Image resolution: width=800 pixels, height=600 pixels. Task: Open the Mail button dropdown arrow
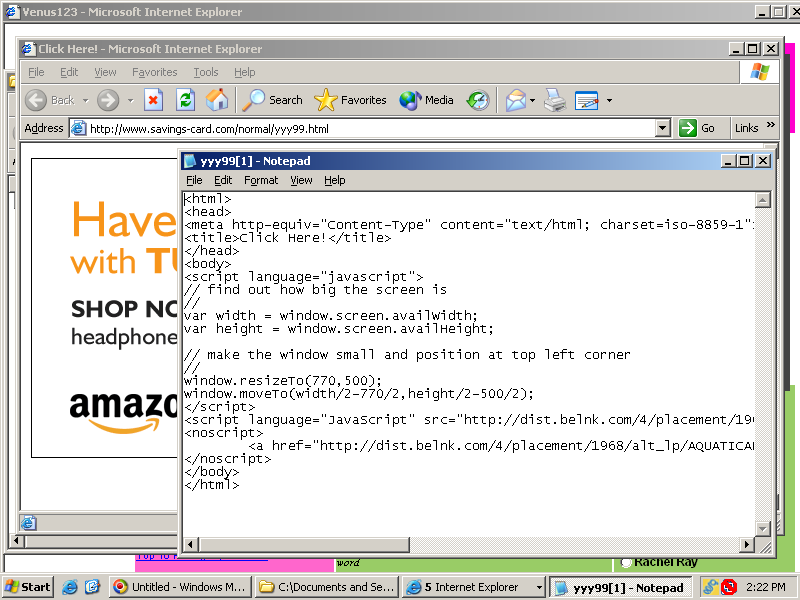533,101
